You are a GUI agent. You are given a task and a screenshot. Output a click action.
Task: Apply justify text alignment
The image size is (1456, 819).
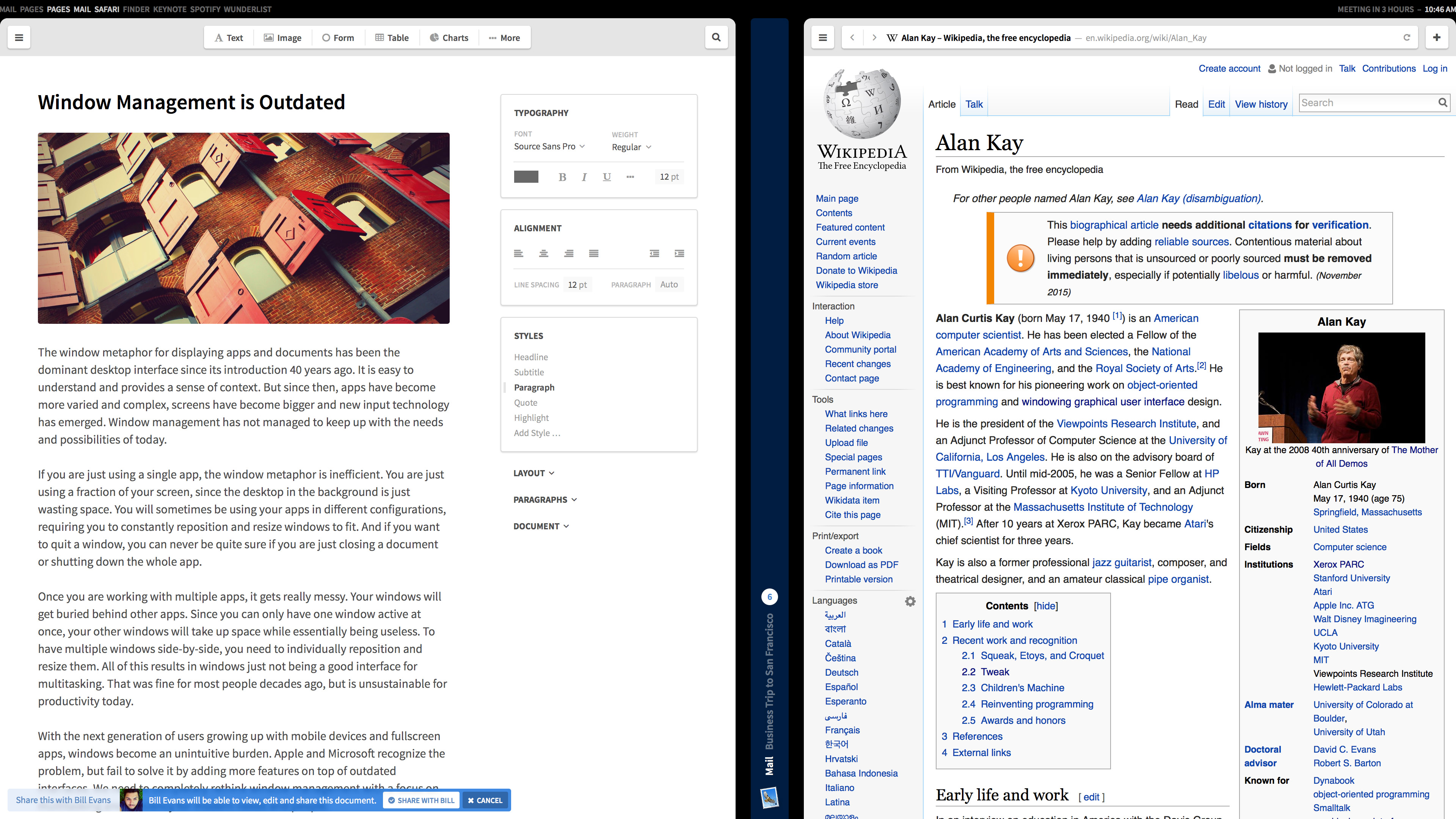(x=593, y=253)
